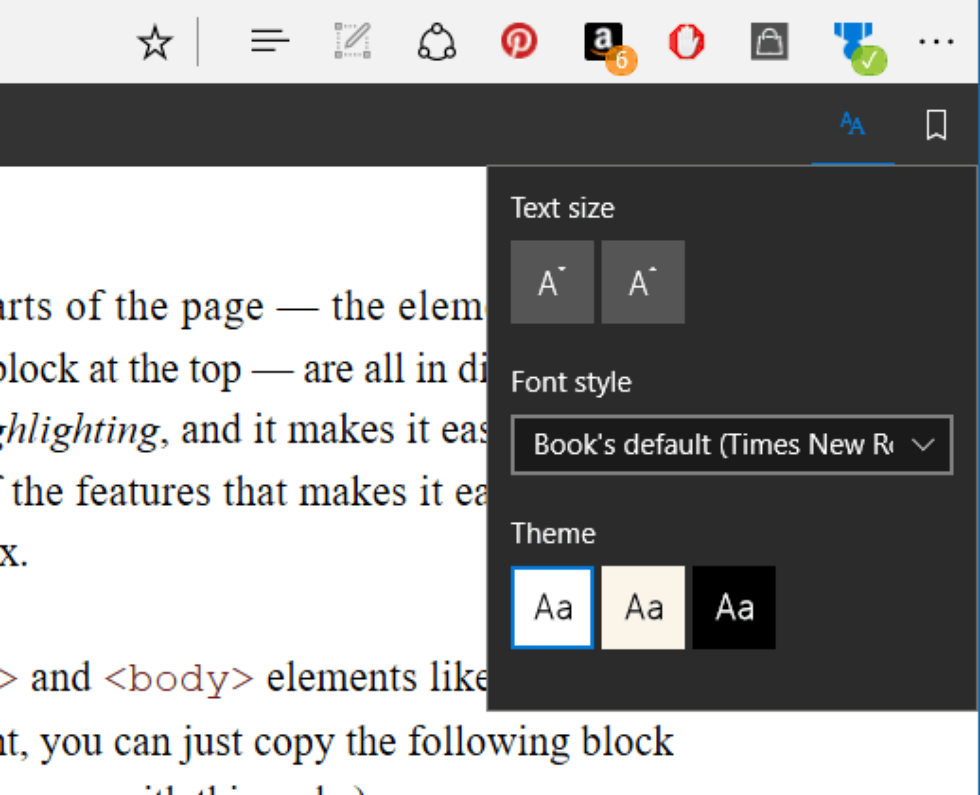
Task: Click the Font style dropdown chevron arrow
Action: coord(924,445)
